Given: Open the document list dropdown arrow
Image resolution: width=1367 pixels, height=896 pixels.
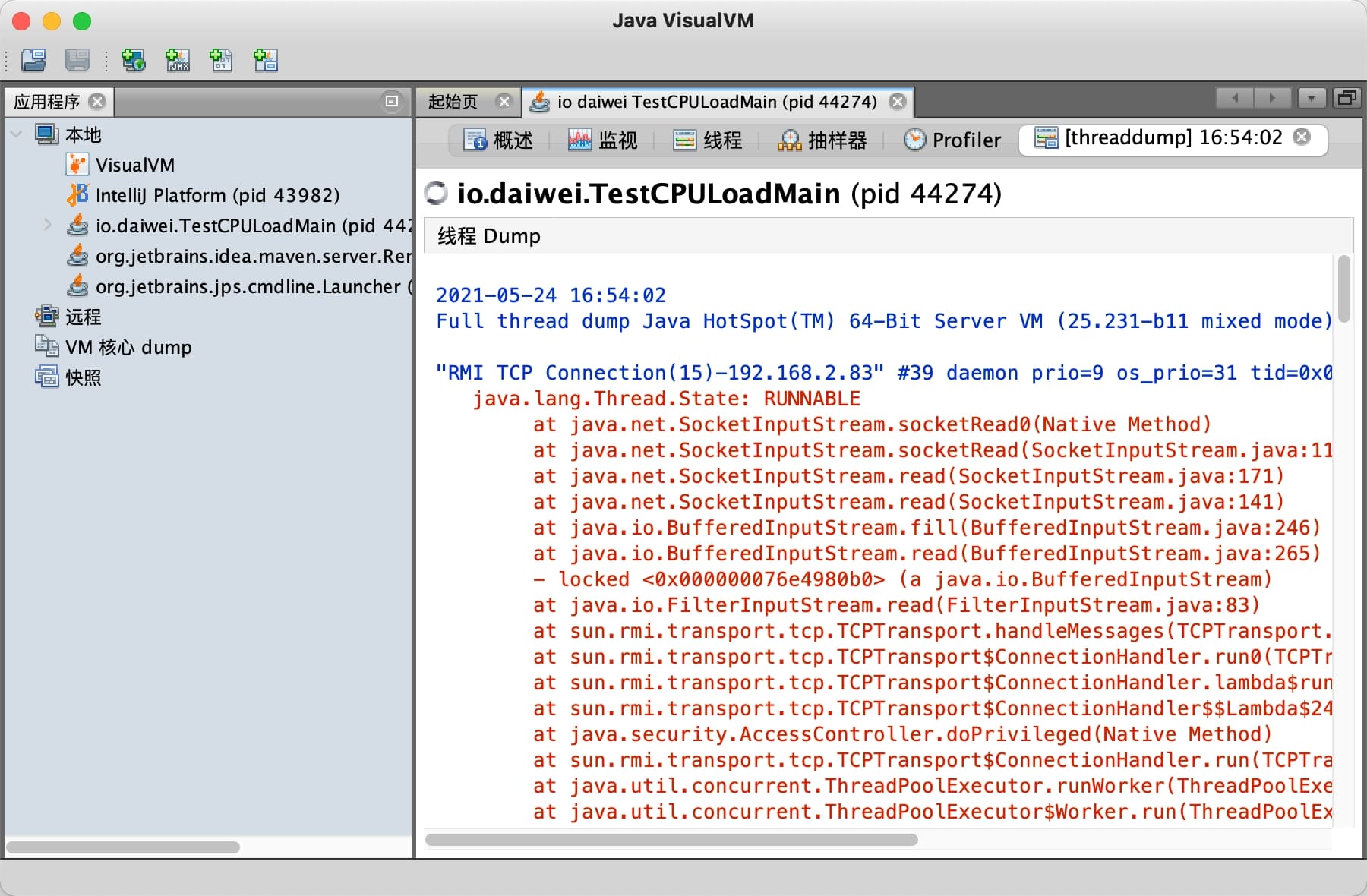Looking at the screenshot, I should click(x=1312, y=98).
